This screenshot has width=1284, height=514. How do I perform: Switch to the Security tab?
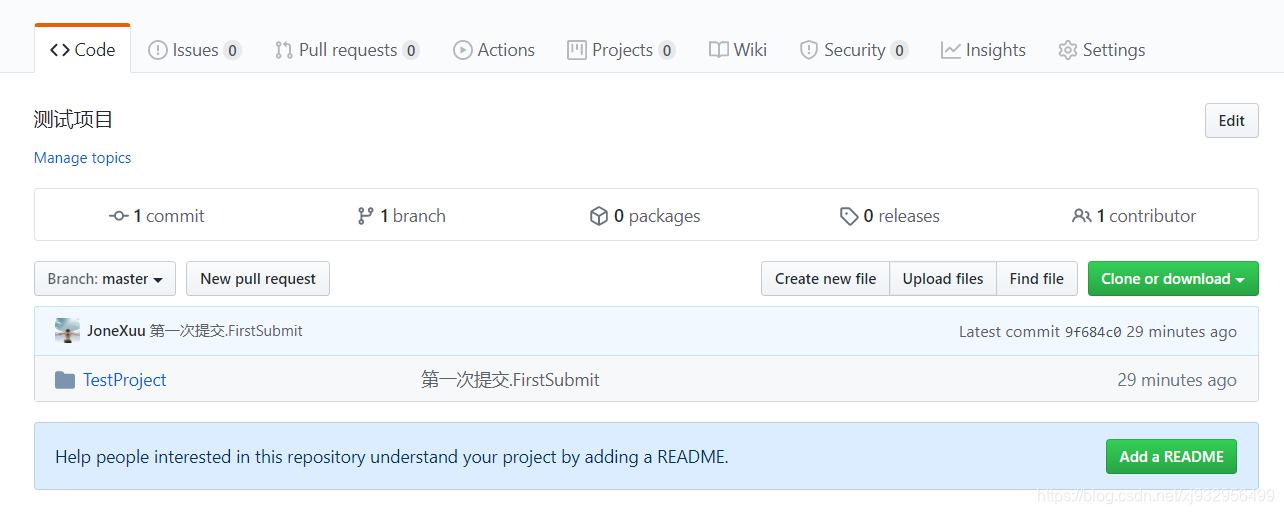coord(854,50)
